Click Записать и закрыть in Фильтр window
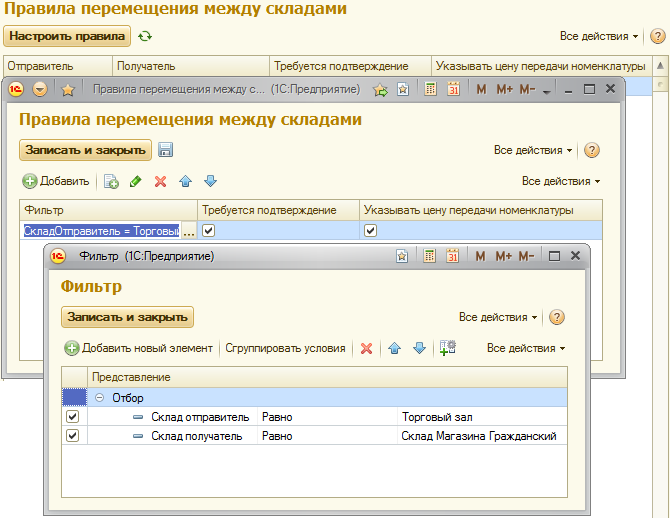The image size is (670, 518). (x=127, y=317)
